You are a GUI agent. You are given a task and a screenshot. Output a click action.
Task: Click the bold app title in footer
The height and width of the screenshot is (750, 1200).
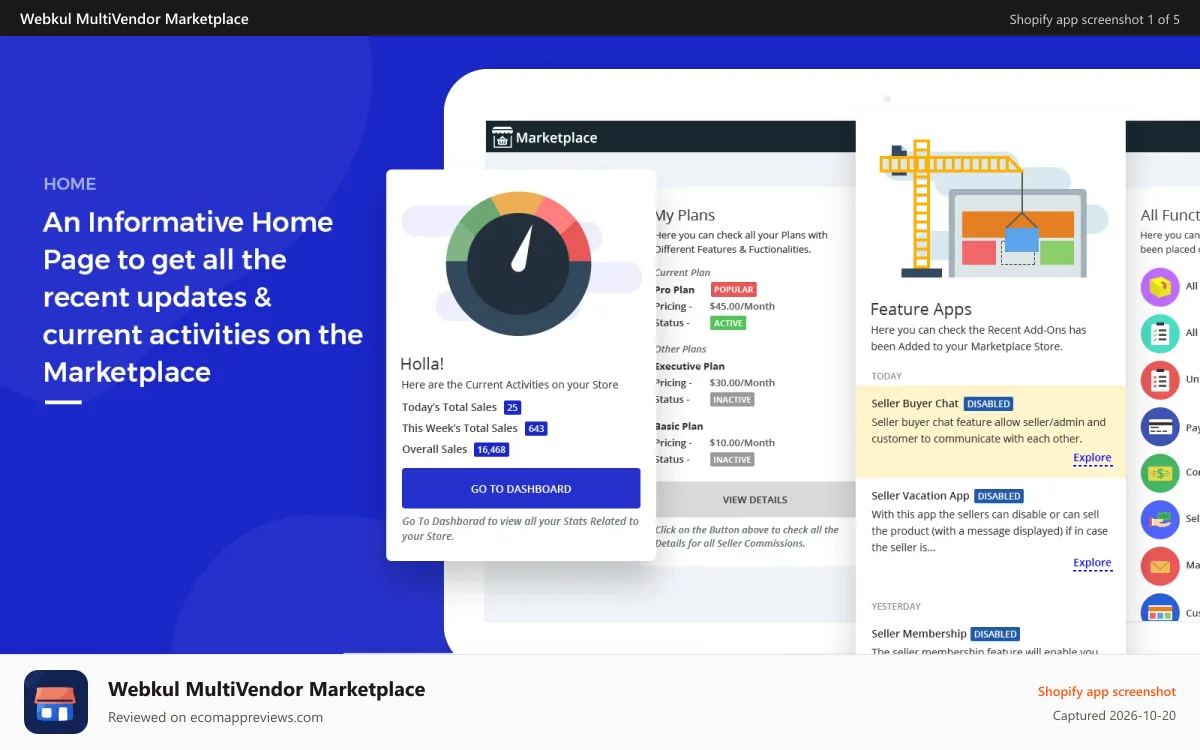click(x=266, y=689)
